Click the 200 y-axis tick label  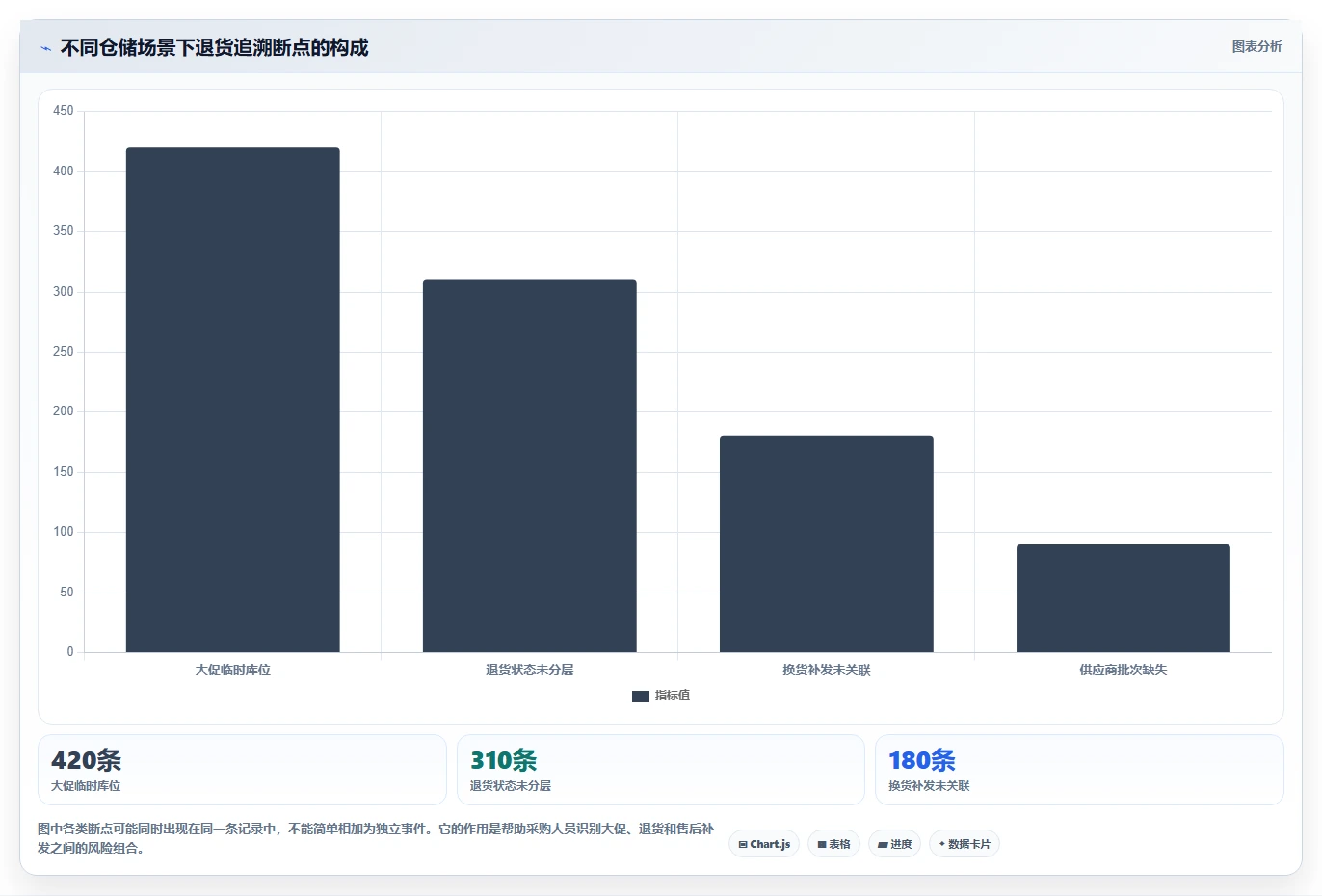point(64,411)
